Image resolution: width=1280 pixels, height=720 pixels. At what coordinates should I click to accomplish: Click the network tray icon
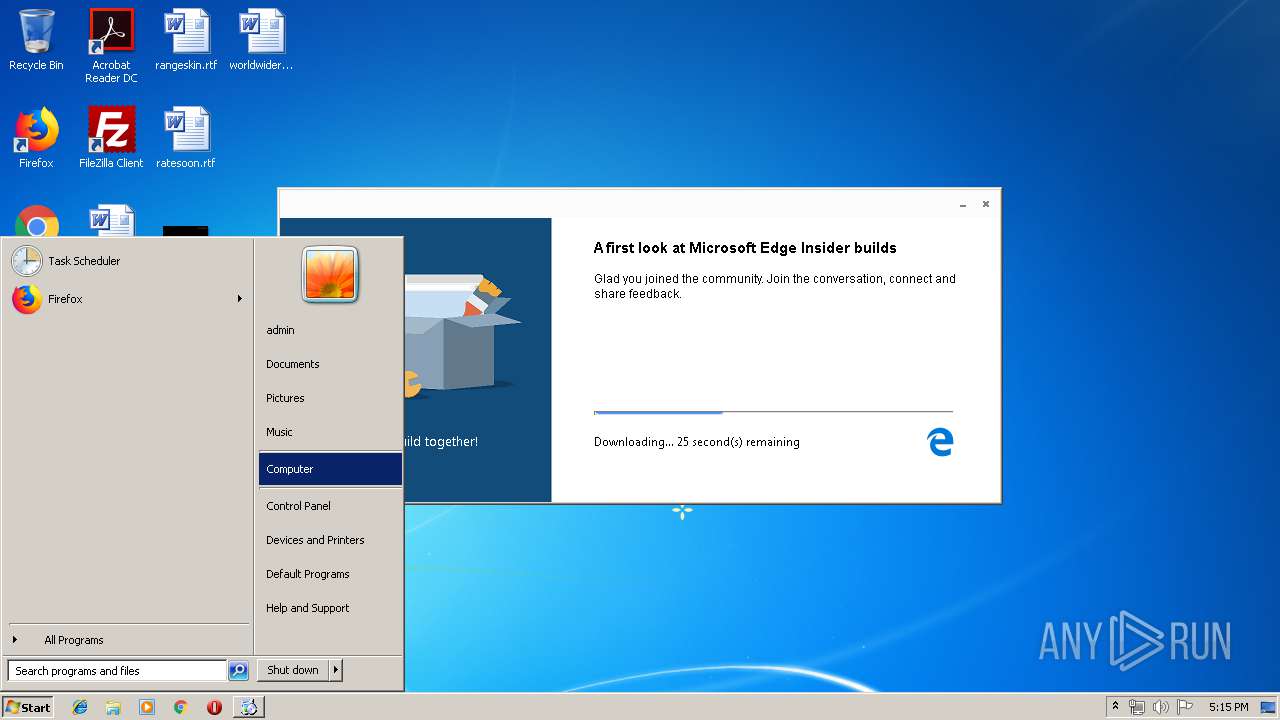(x=1137, y=707)
